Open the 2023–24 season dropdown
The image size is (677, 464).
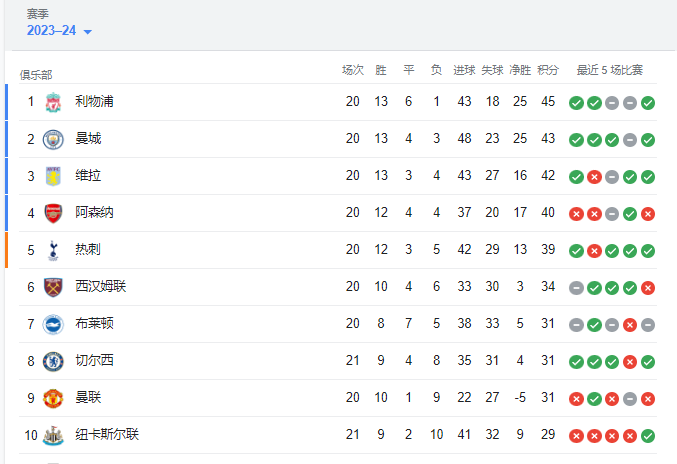coord(59,31)
